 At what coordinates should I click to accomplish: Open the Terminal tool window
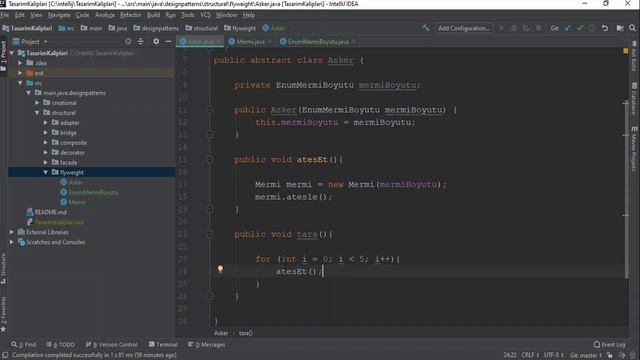[163, 344]
